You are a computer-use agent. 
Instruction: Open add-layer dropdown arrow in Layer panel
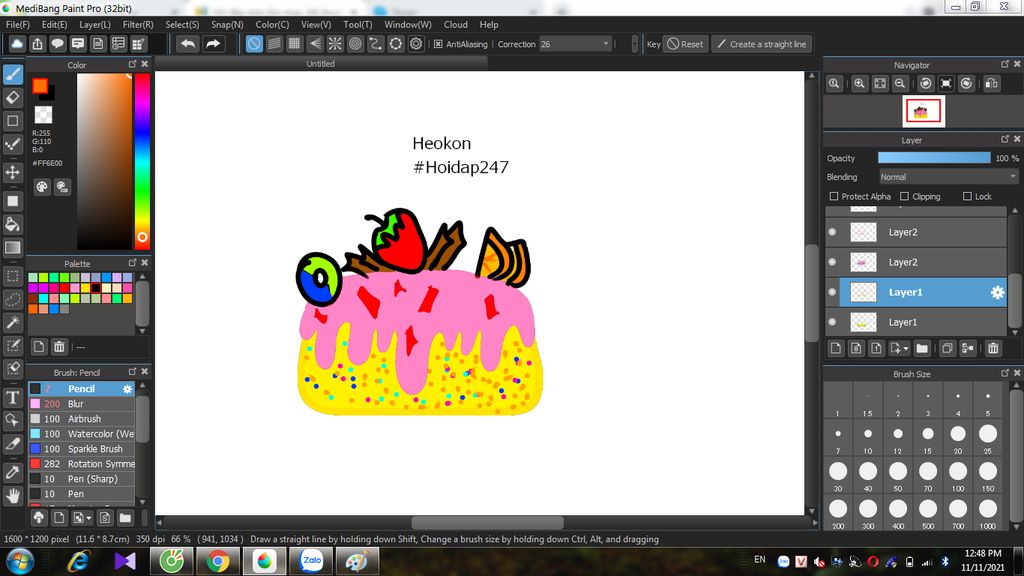[906, 349]
